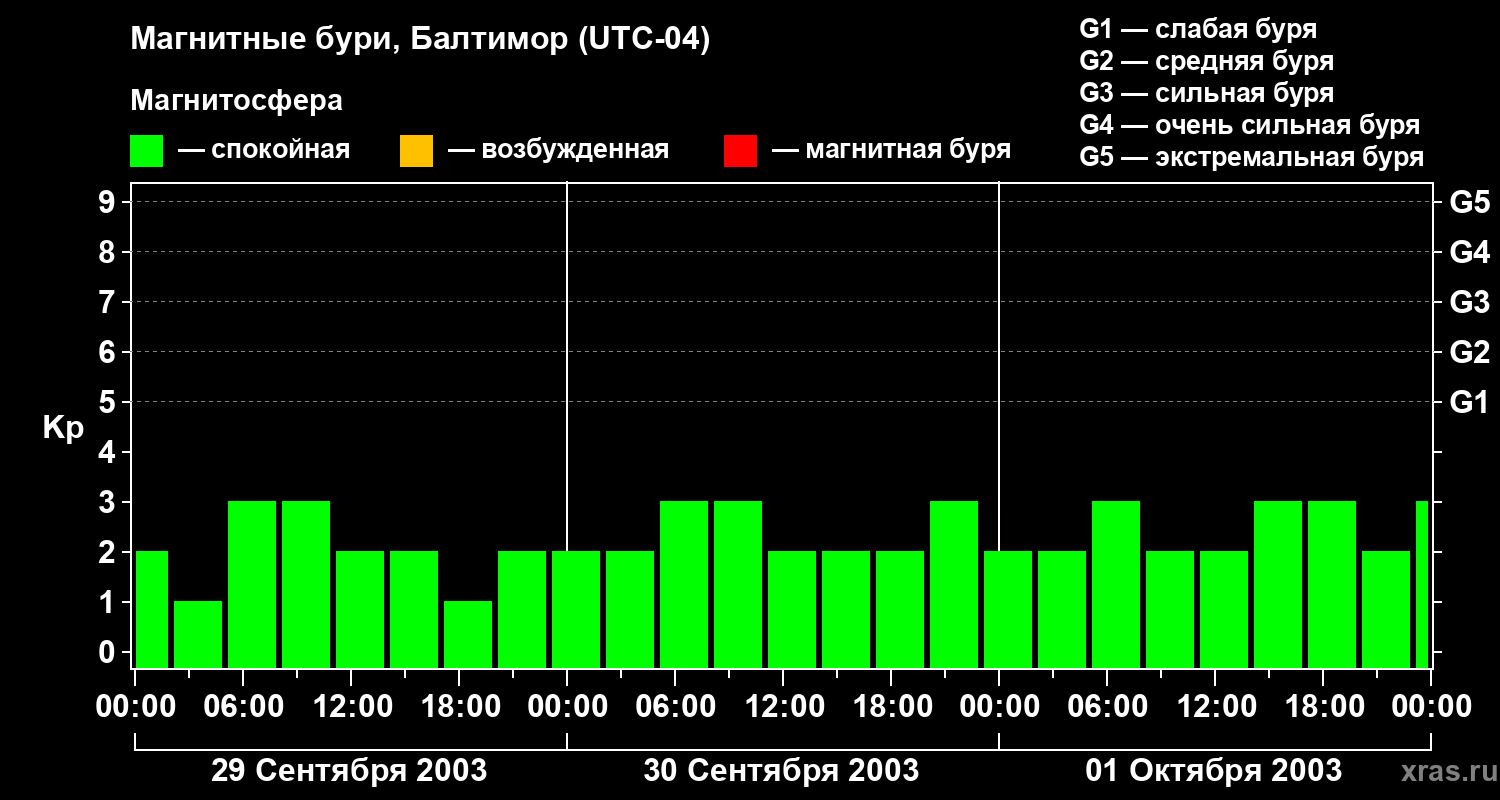Select the 'G5 — экстремальная буря' description
This screenshot has width=1500, height=800.
[x=1252, y=157]
